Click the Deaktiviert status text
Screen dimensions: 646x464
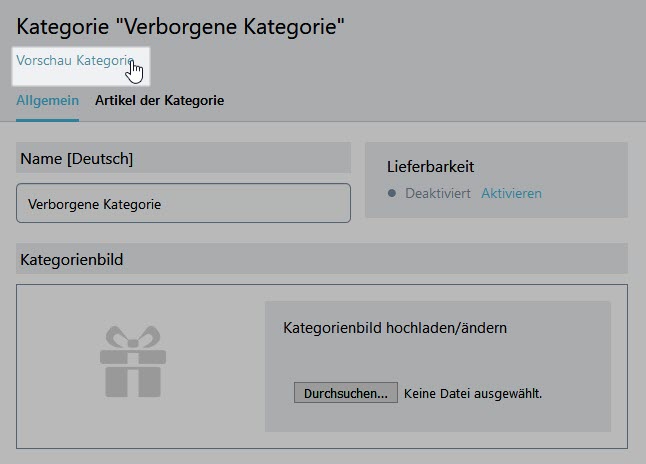[x=438, y=193]
